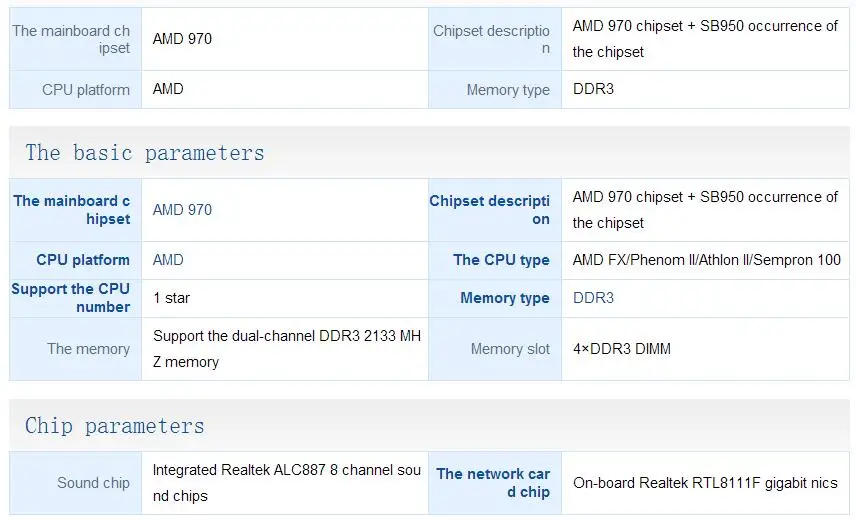Click the '1 star' CPU number value

point(171,298)
